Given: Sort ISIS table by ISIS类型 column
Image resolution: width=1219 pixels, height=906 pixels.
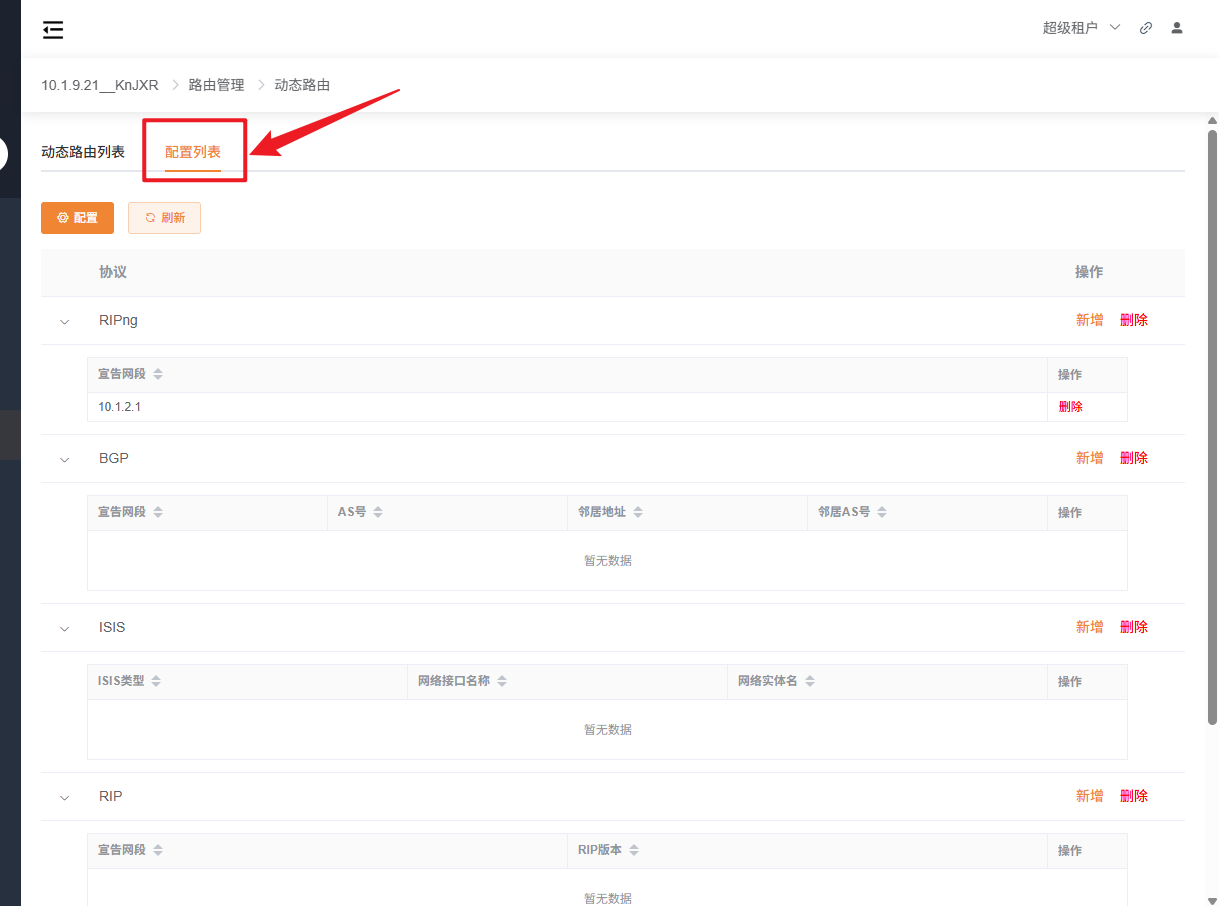Looking at the screenshot, I should point(156,681).
